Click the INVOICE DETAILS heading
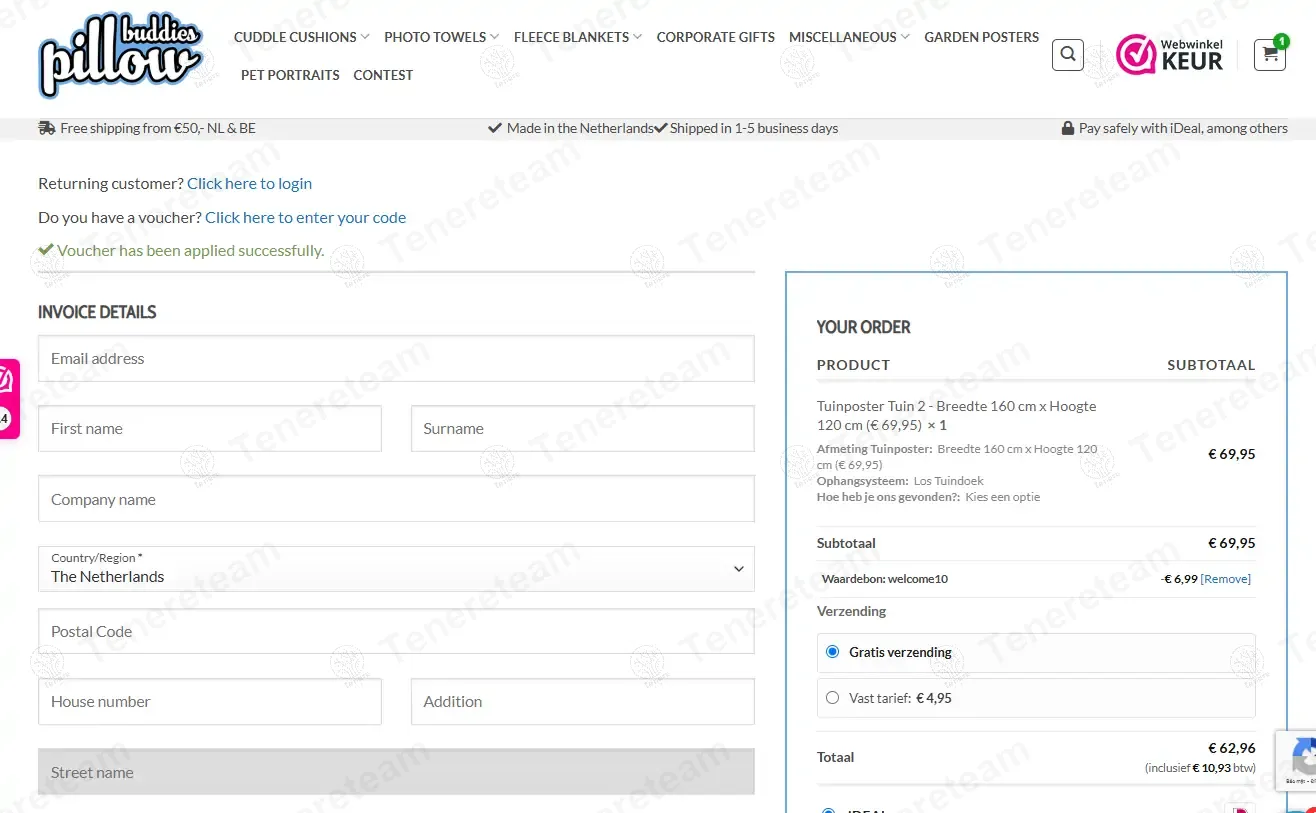This screenshot has height=813, width=1316. pos(97,312)
